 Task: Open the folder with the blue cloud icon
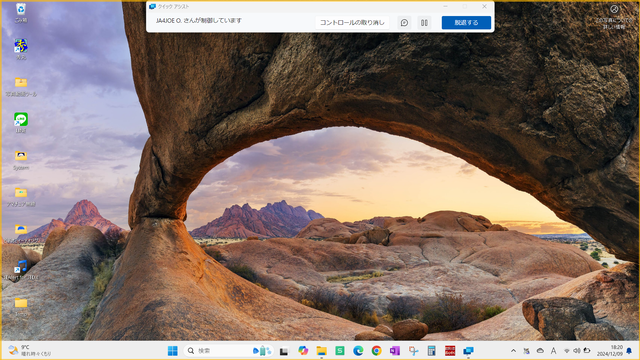[21, 229]
